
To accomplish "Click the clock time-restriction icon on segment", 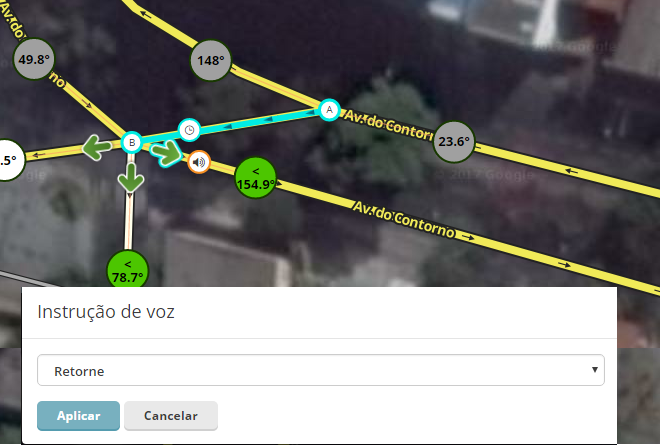I will [189, 130].
